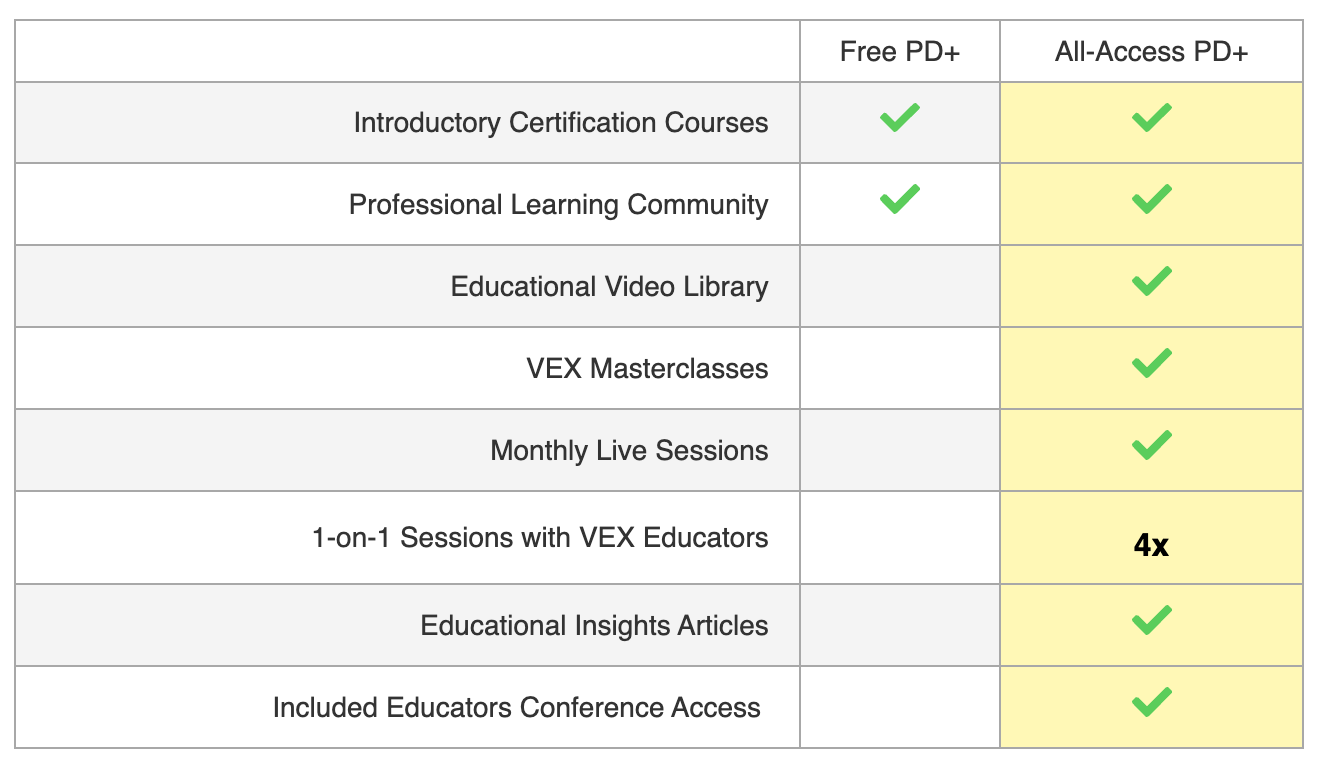Click Free PD+ checkmark for Professional Learning Community

pyautogui.click(x=899, y=199)
